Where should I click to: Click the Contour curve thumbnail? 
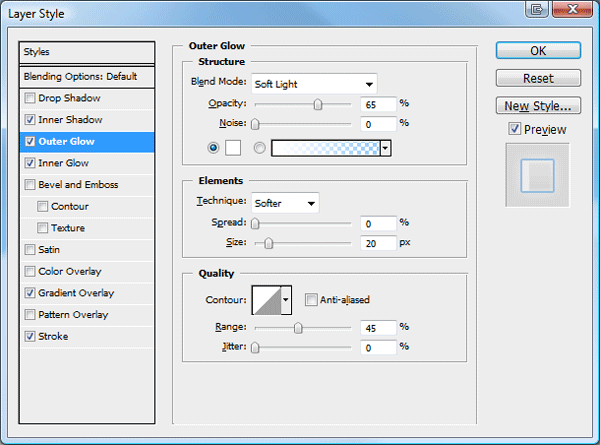point(267,300)
